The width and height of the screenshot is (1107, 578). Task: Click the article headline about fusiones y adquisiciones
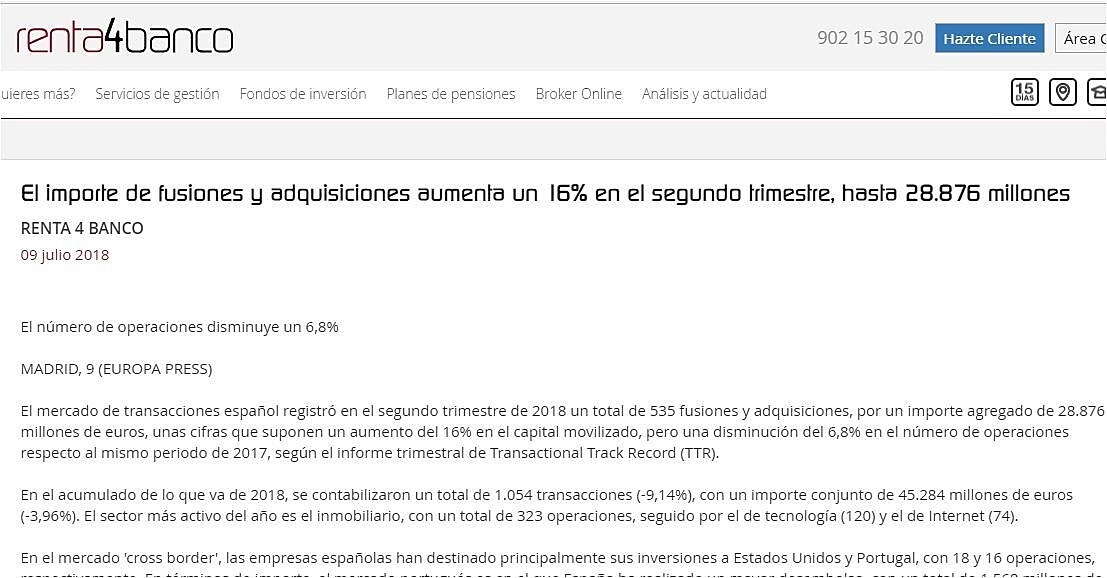click(x=545, y=193)
